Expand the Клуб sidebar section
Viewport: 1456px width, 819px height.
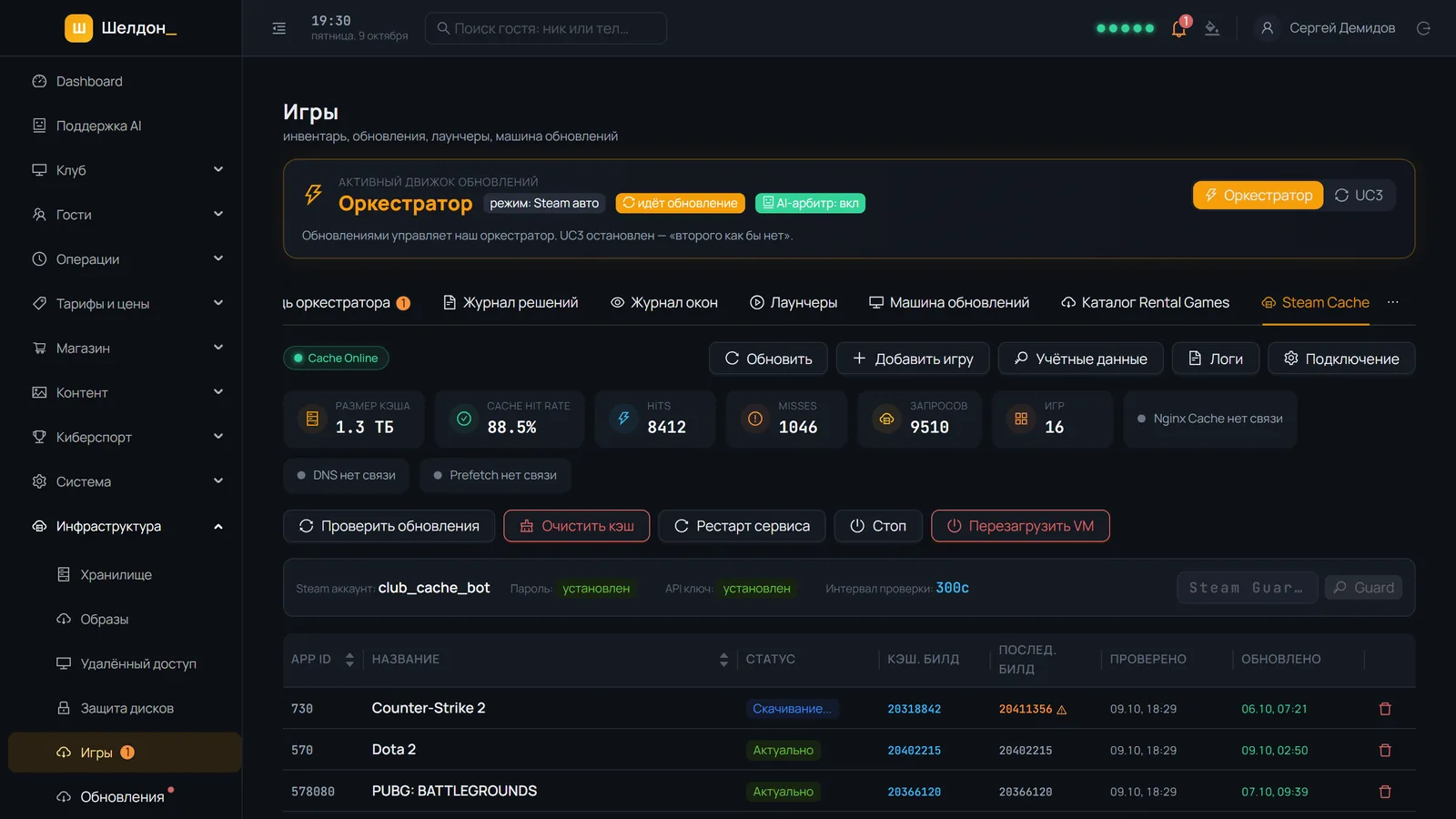point(127,170)
